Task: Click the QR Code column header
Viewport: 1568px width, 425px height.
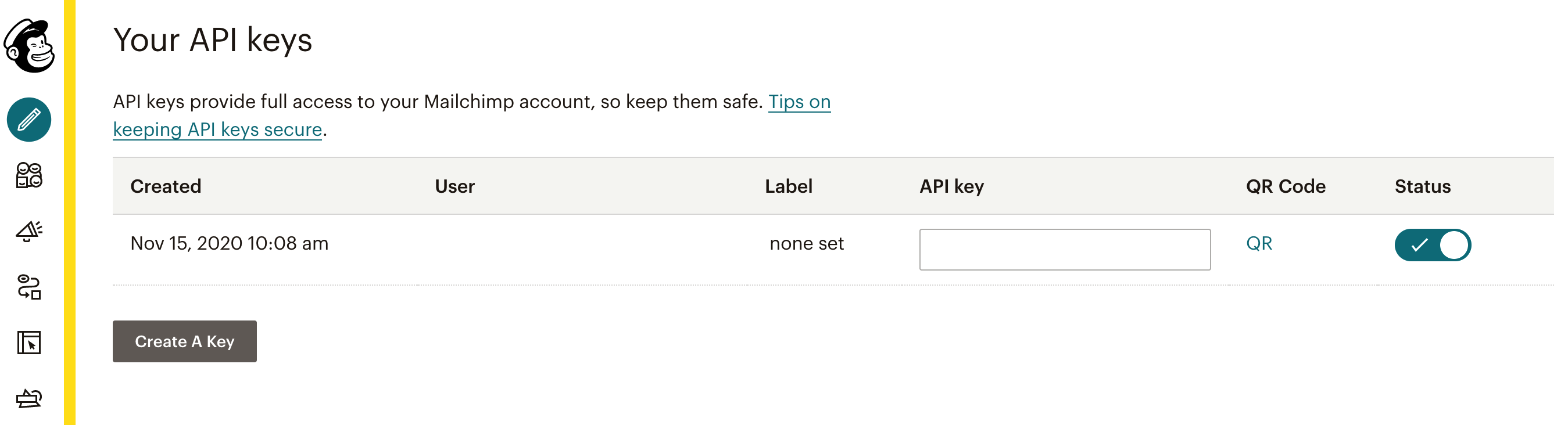Action: pyautogui.click(x=1286, y=186)
